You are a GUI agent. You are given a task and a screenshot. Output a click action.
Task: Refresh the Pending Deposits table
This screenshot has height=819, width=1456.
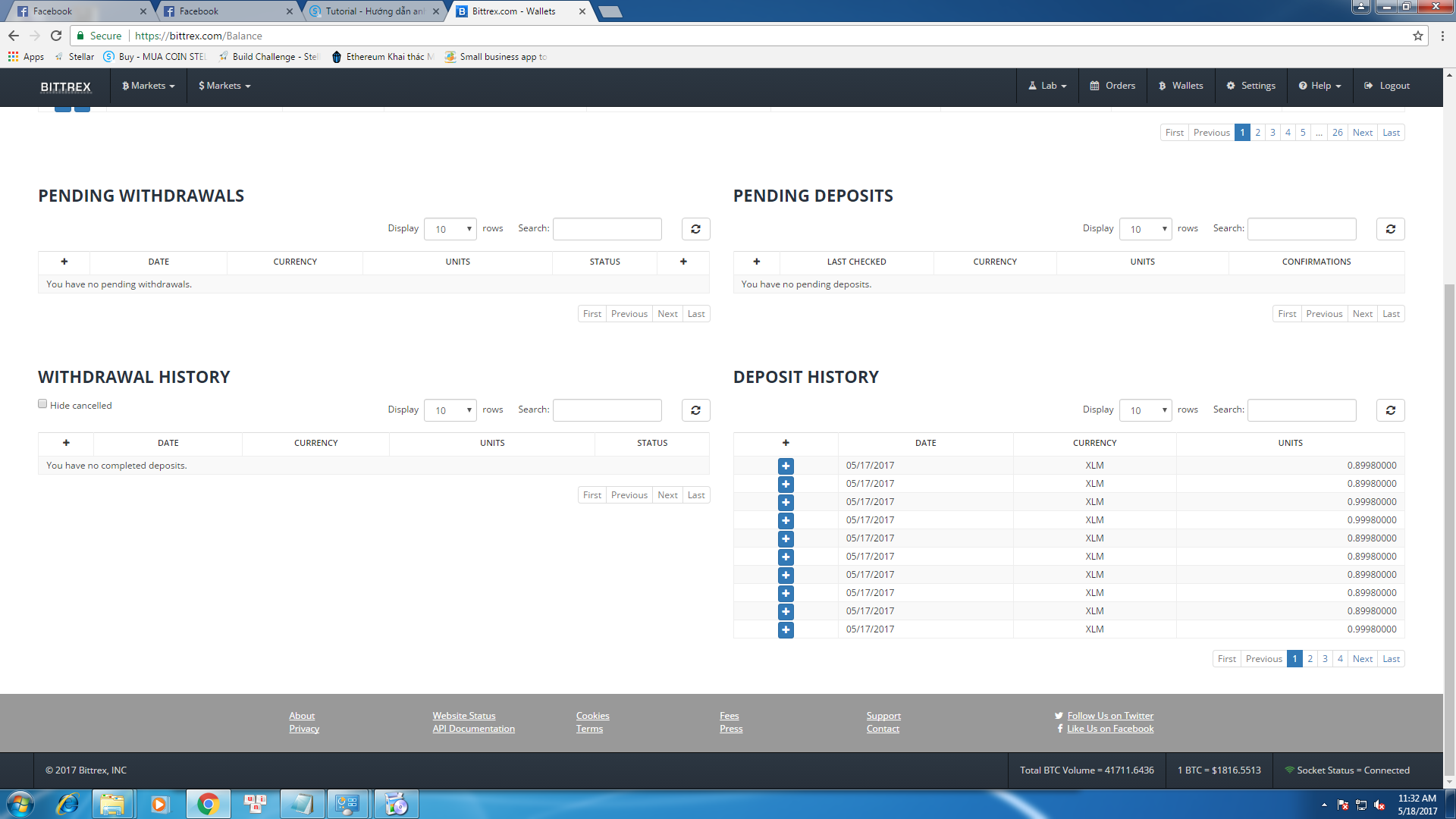1390,229
